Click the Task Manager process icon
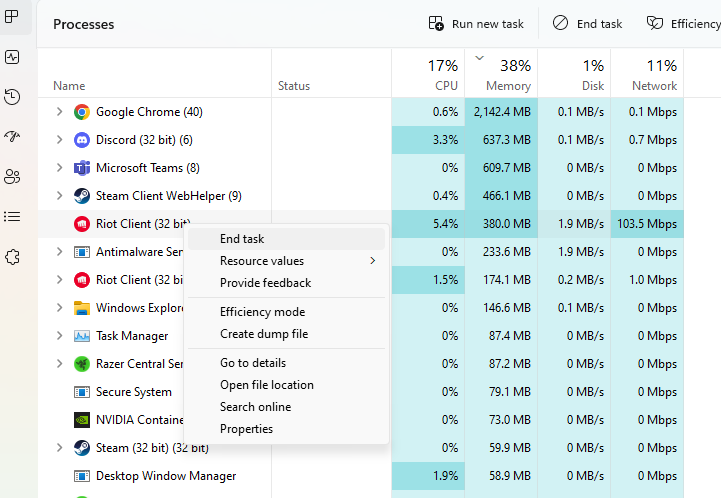Screen dimensions: 721x498 [x=82, y=336]
